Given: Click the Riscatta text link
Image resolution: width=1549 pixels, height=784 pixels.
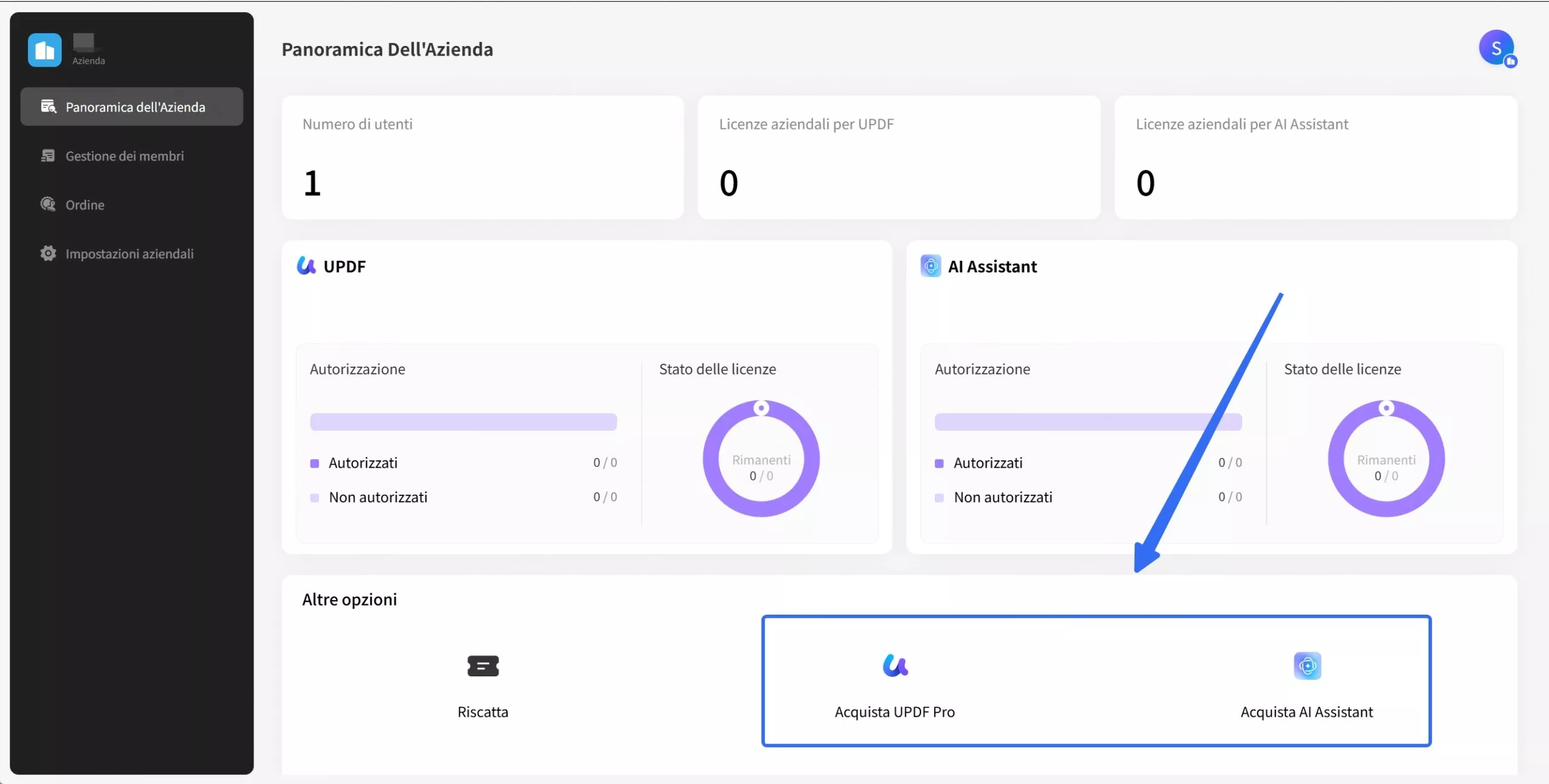Looking at the screenshot, I should point(483,712).
